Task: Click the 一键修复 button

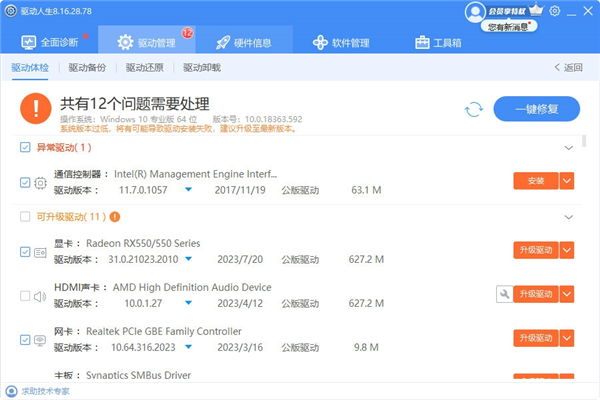Action: tap(536, 109)
